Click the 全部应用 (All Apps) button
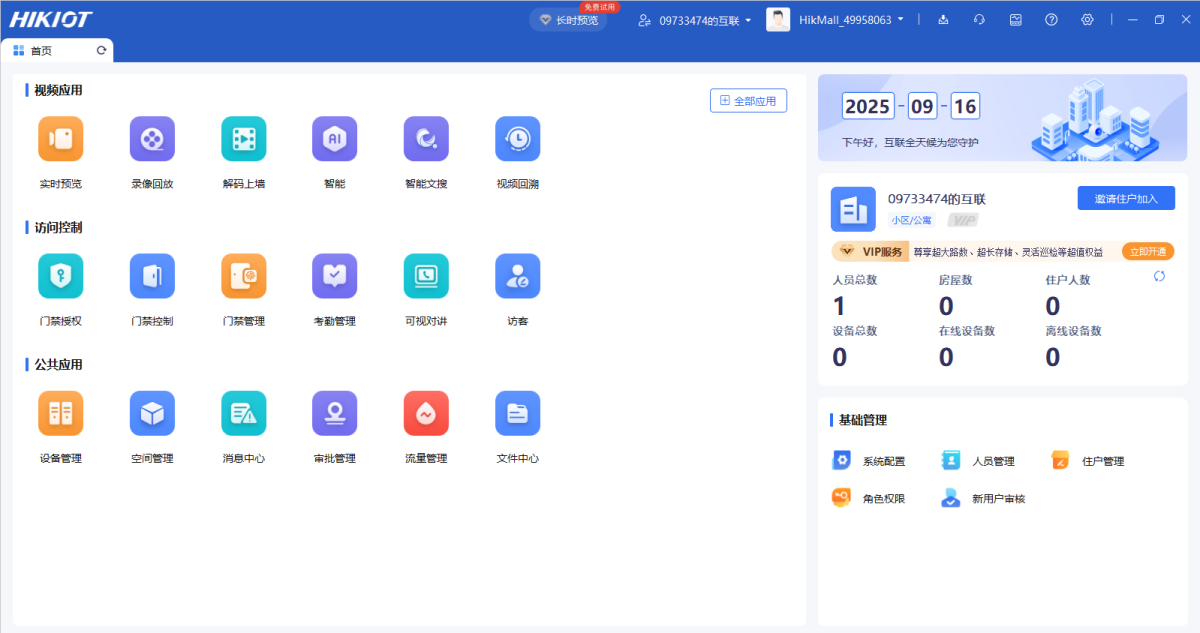This screenshot has height=633, width=1200. coord(748,100)
